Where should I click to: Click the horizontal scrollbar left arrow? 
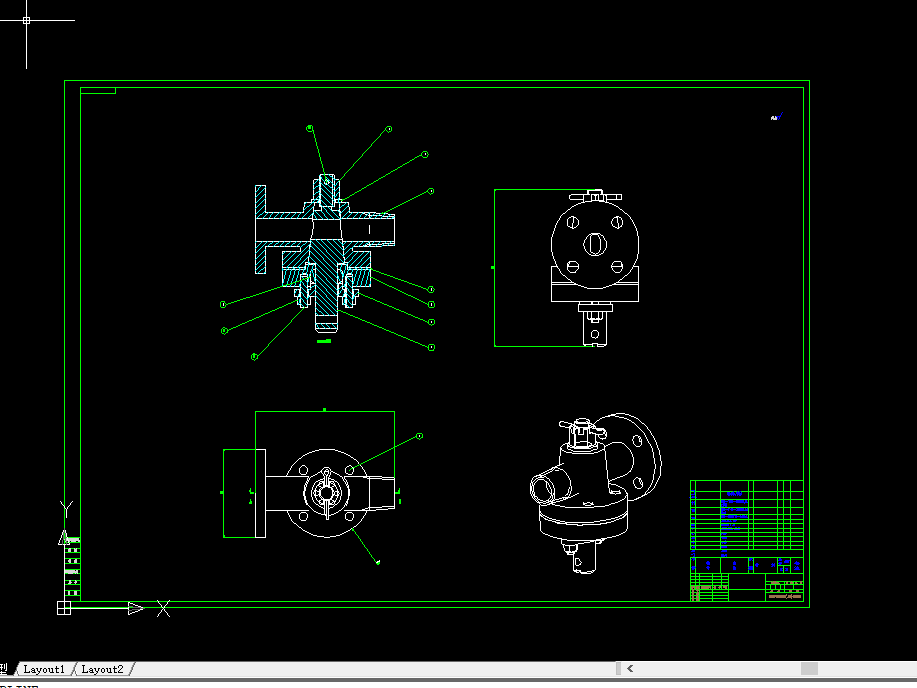(x=630, y=669)
